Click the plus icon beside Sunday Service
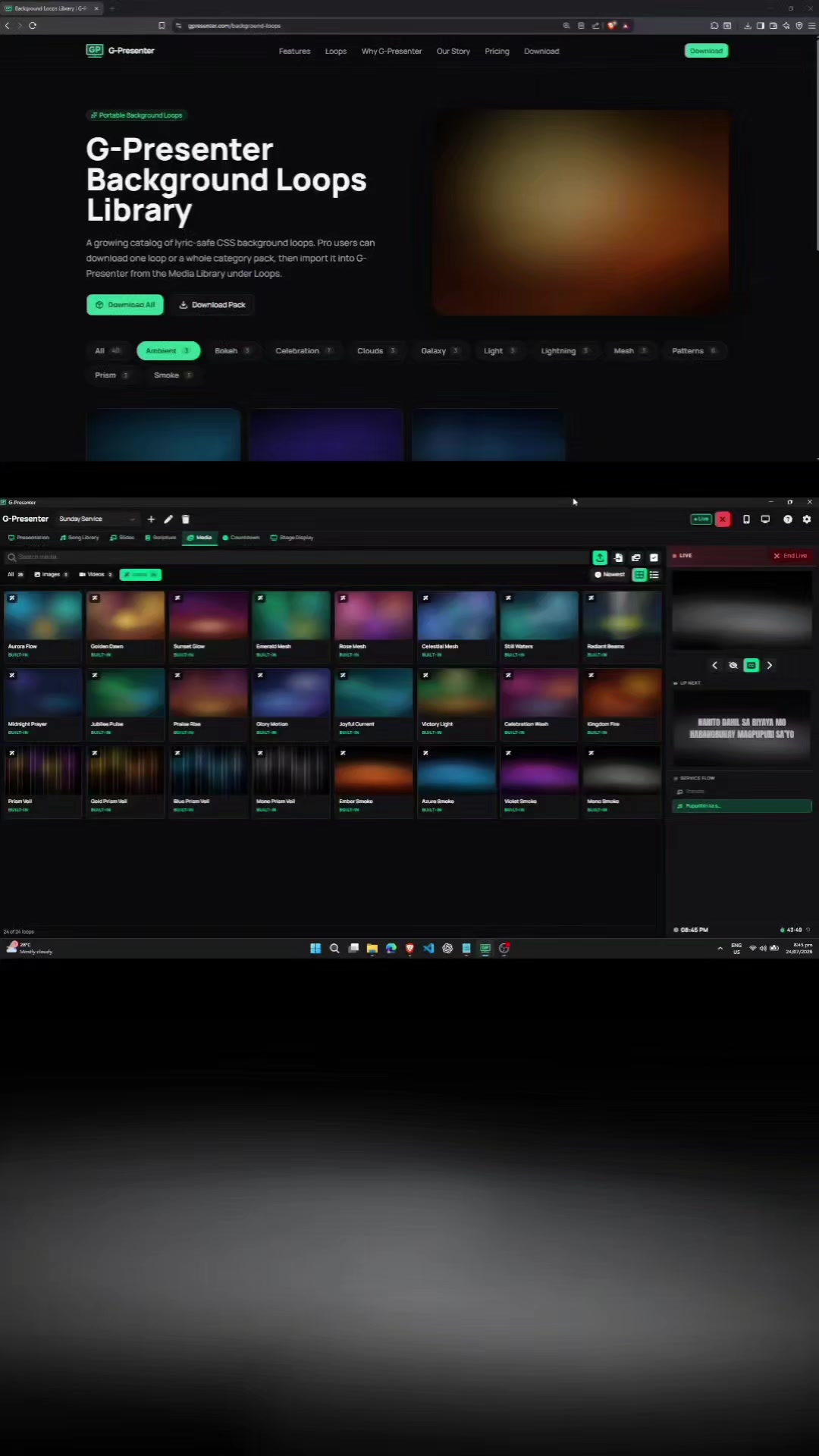This screenshot has height=1456, width=819. coord(151,519)
